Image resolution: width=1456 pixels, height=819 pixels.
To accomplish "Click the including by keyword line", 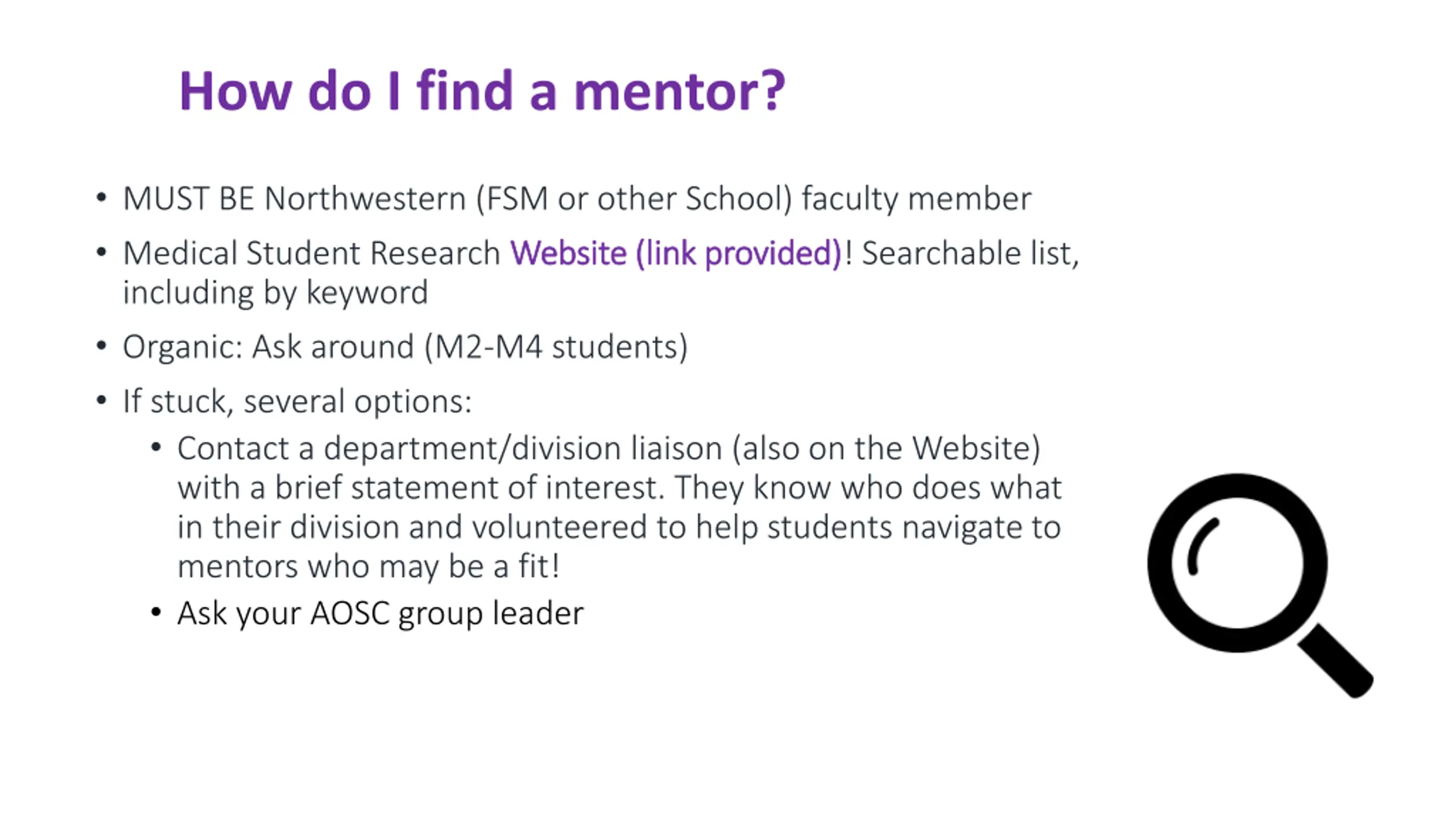I will click(x=275, y=292).
